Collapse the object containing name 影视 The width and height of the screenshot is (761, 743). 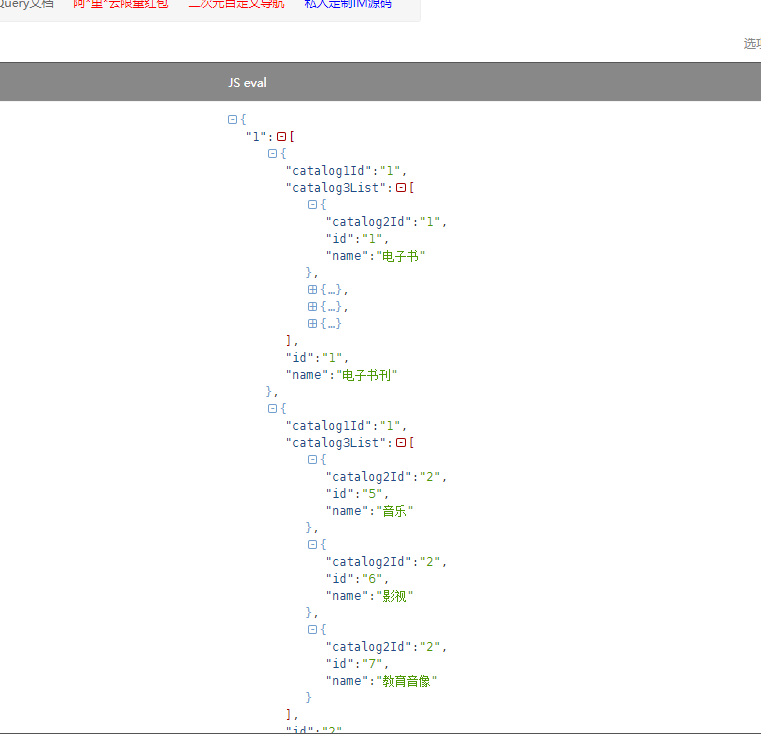point(312,544)
